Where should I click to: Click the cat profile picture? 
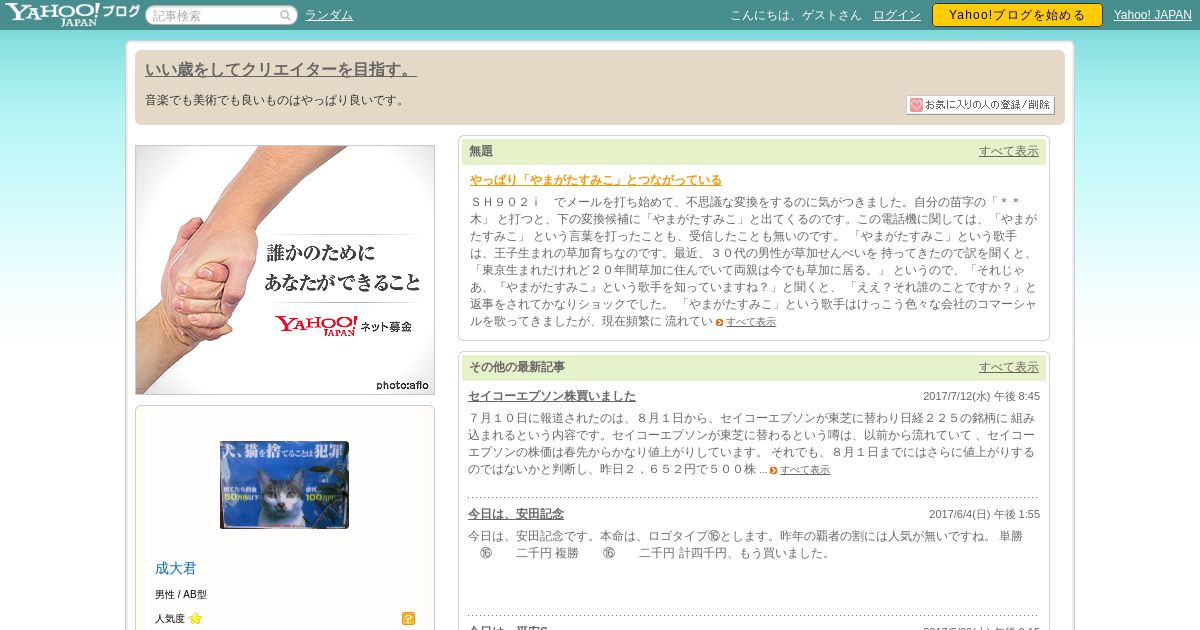(x=284, y=485)
